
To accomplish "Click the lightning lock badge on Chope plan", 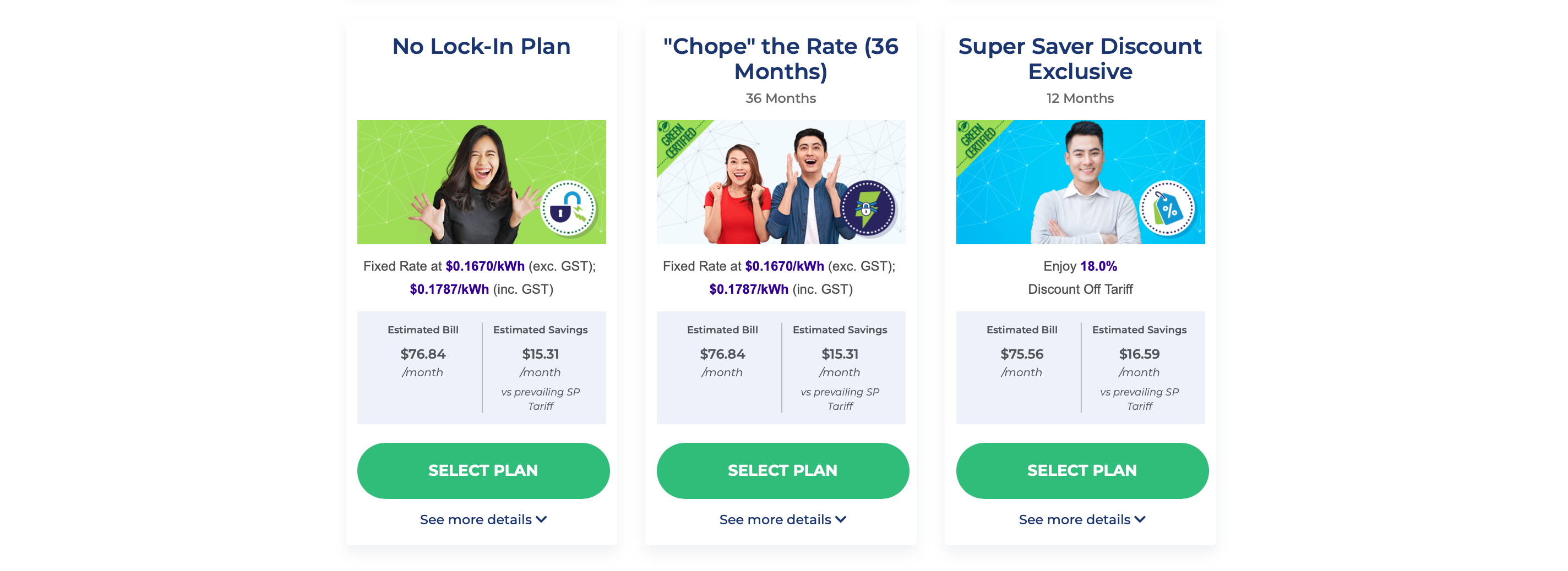I will [868, 208].
